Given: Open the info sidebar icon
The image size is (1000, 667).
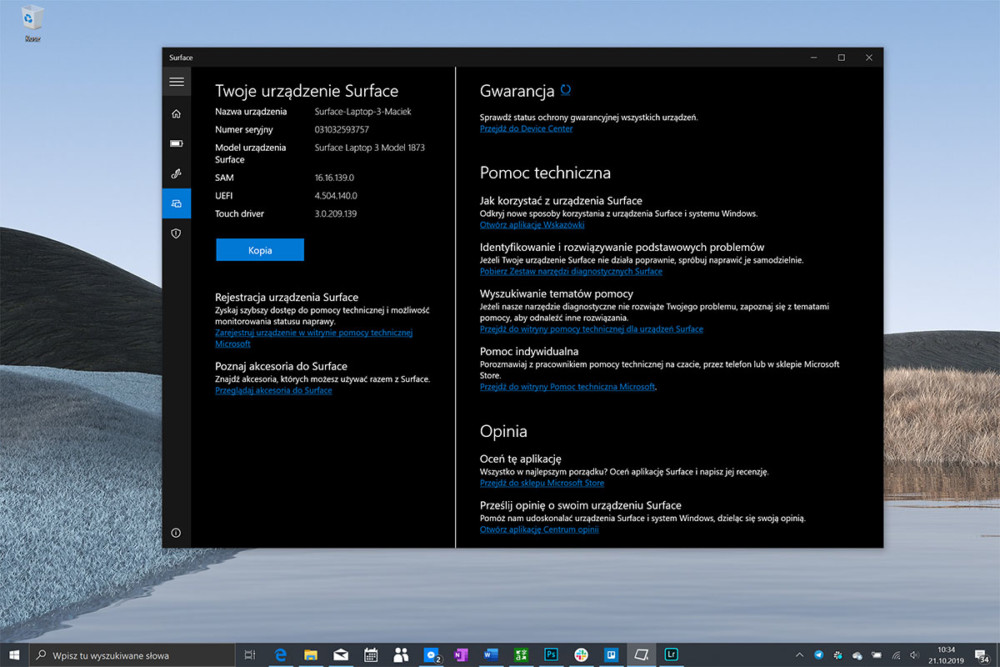Looking at the screenshot, I should [x=176, y=532].
